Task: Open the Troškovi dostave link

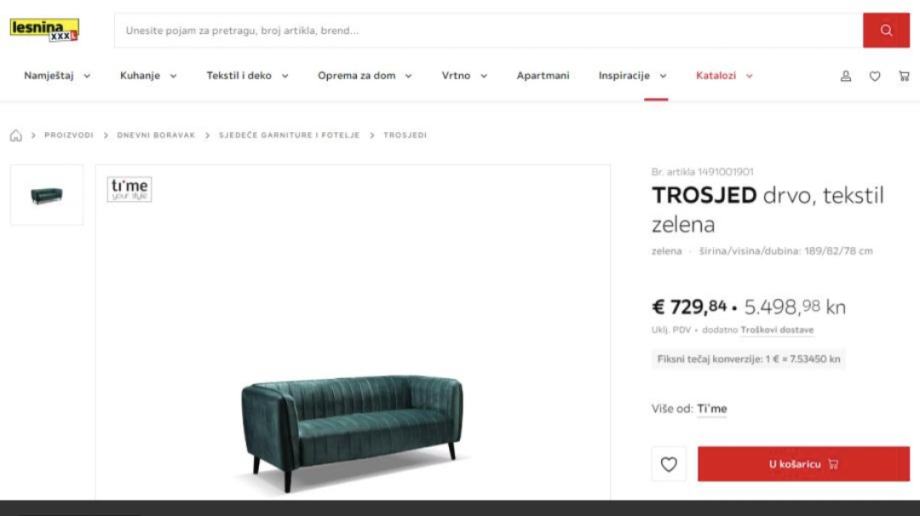Action: point(777,330)
